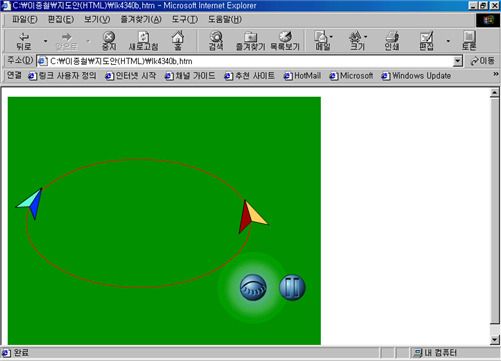
Task: Open the Back button history dropdown arrow
Action: [45, 41]
